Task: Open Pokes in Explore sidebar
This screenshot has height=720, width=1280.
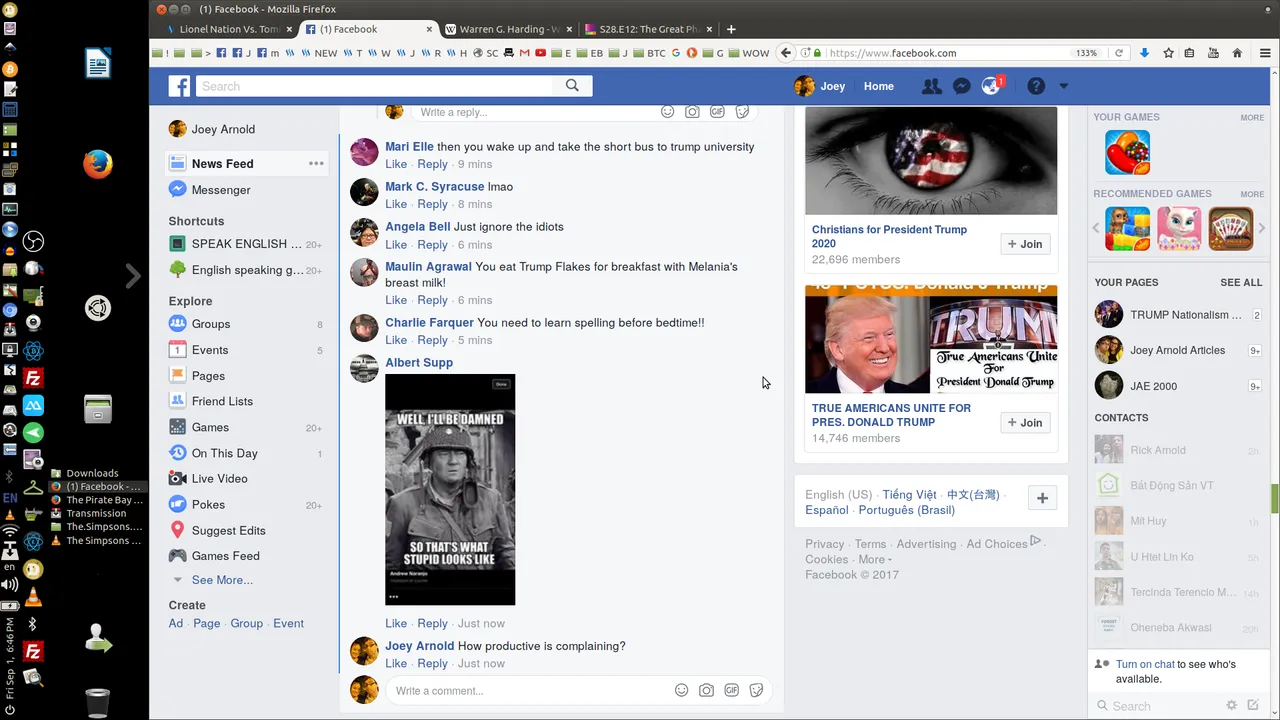Action: click(208, 505)
